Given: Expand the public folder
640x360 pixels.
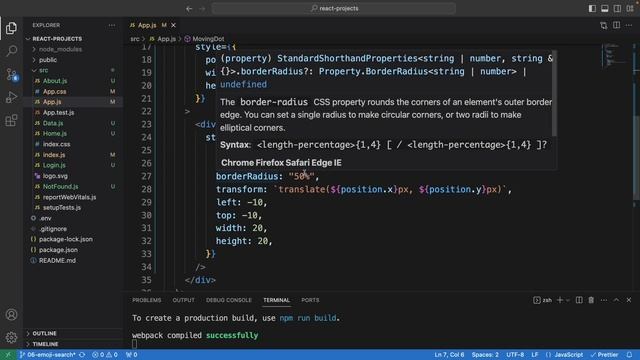Looking at the screenshot, I should [48, 60].
